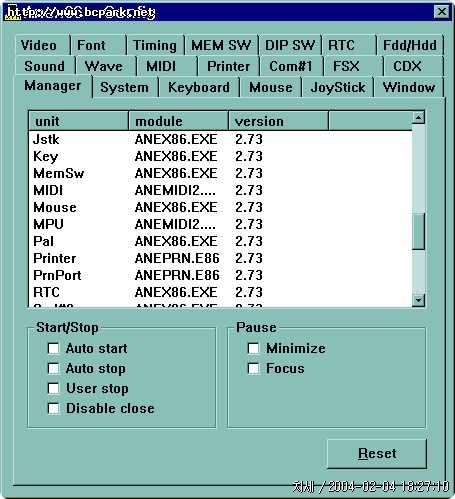
Task: Open the Video tab
Action: pos(42,45)
